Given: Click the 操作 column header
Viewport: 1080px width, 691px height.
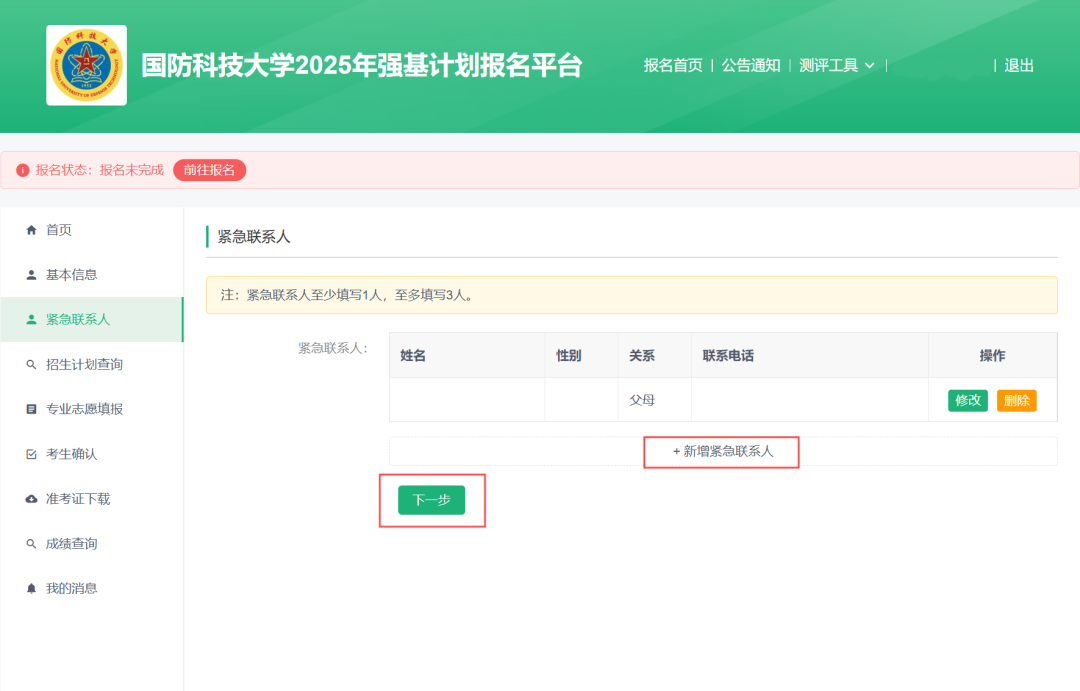Looking at the screenshot, I should pyautogui.click(x=993, y=355).
